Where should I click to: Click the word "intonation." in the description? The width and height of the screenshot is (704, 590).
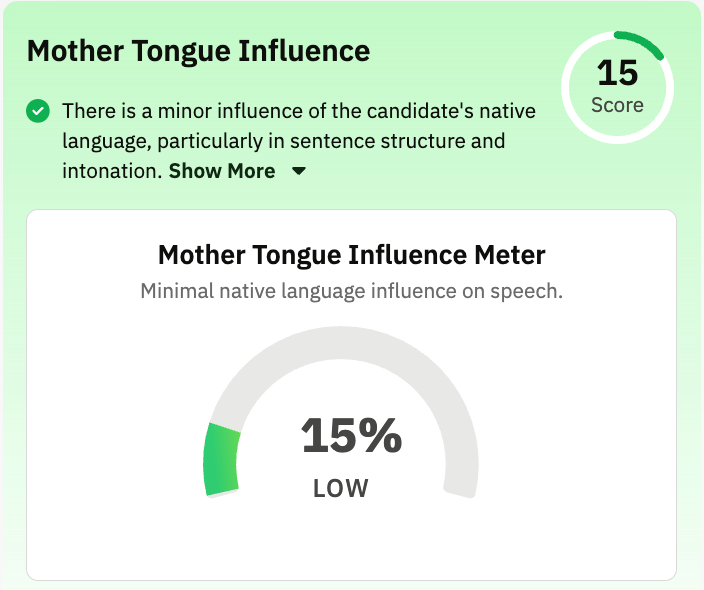[x=112, y=171]
